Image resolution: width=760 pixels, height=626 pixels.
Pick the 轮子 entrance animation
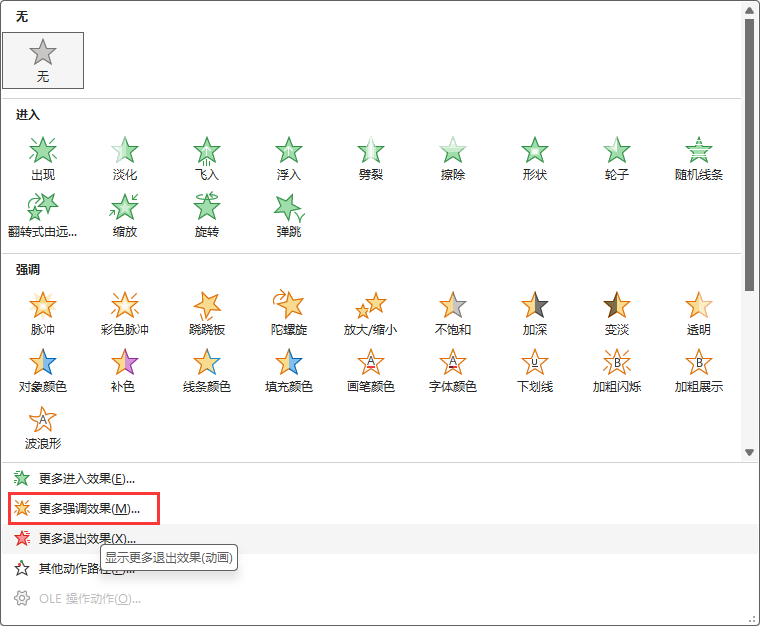[617, 159]
